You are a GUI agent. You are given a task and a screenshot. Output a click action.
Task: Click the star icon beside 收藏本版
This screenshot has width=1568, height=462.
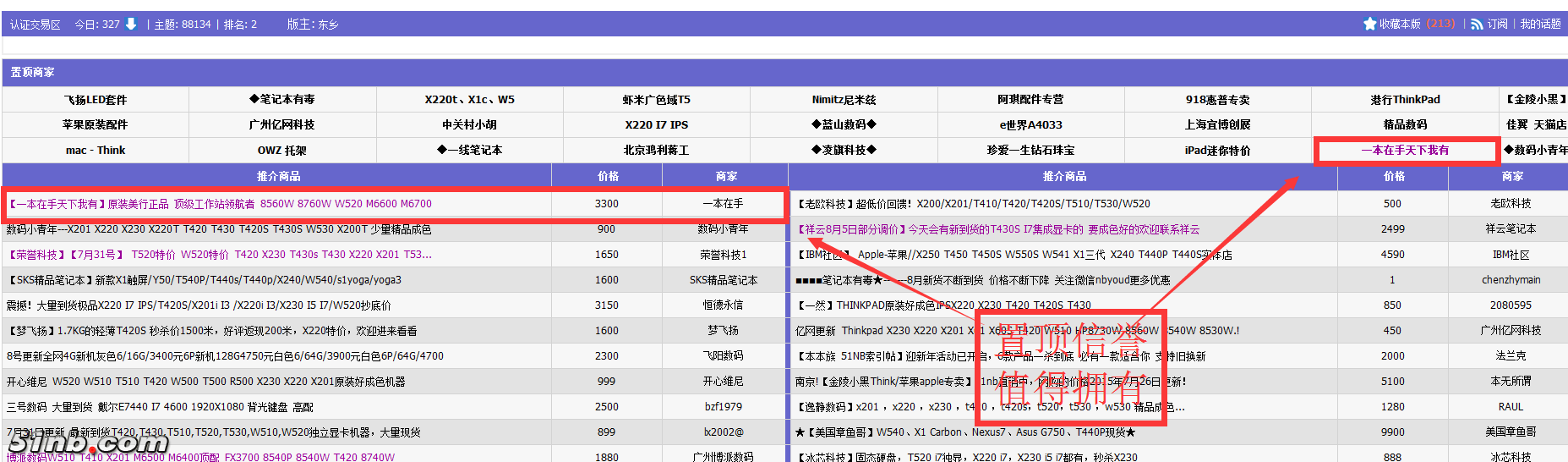click(1369, 24)
